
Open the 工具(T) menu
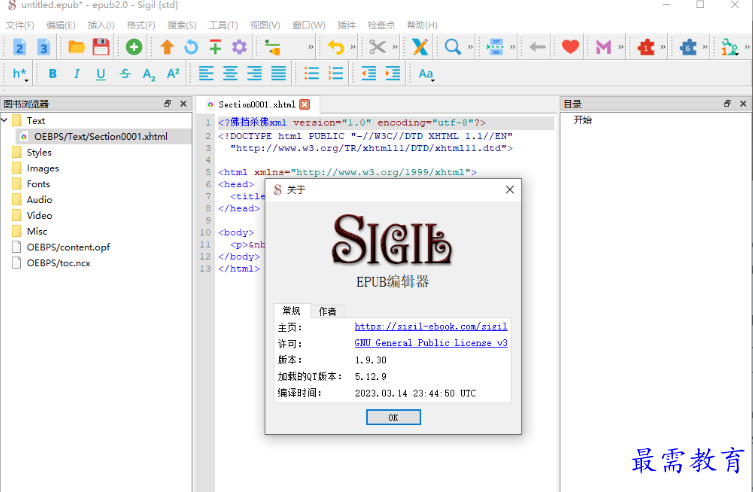pyautogui.click(x=223, y=24)
